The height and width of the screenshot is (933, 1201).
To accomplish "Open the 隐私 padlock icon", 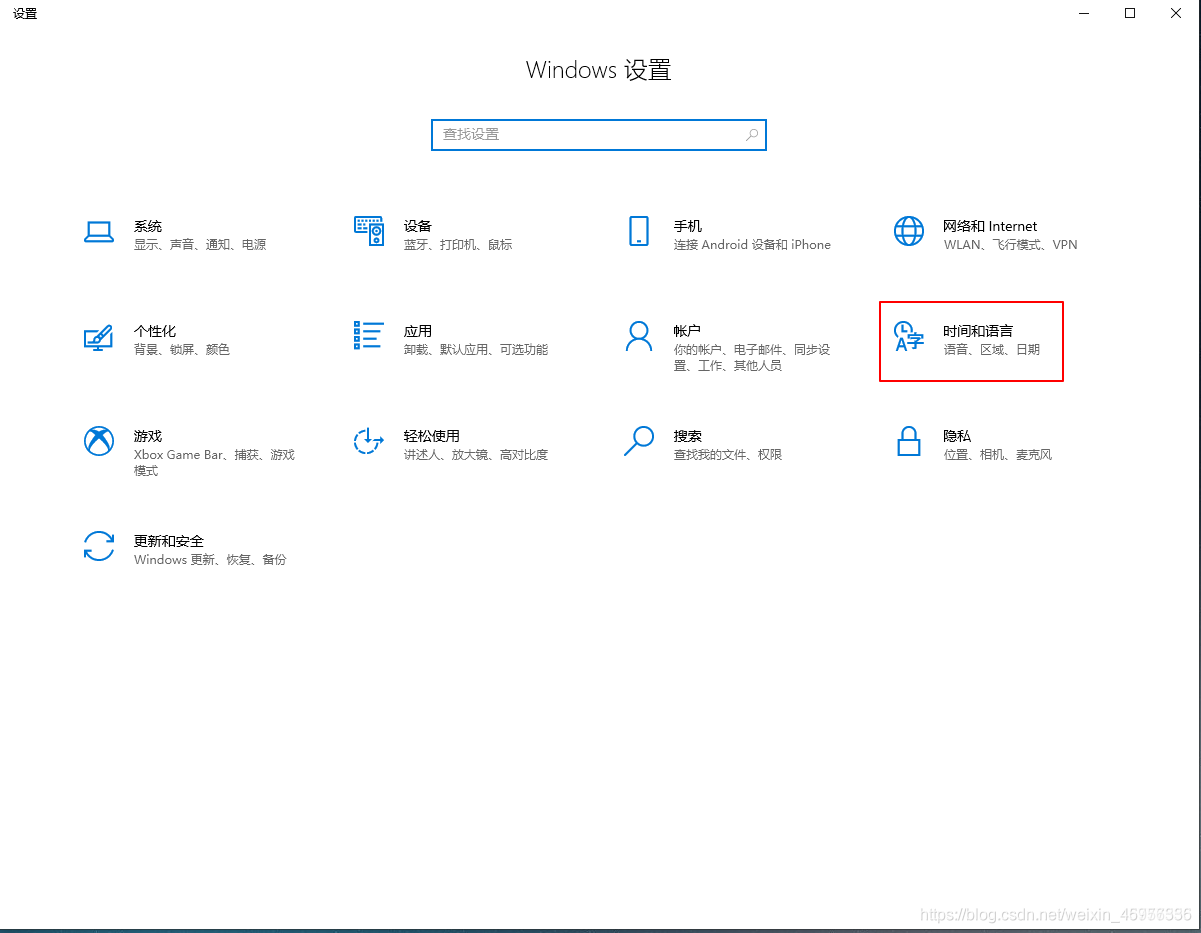I will (909, 441).
